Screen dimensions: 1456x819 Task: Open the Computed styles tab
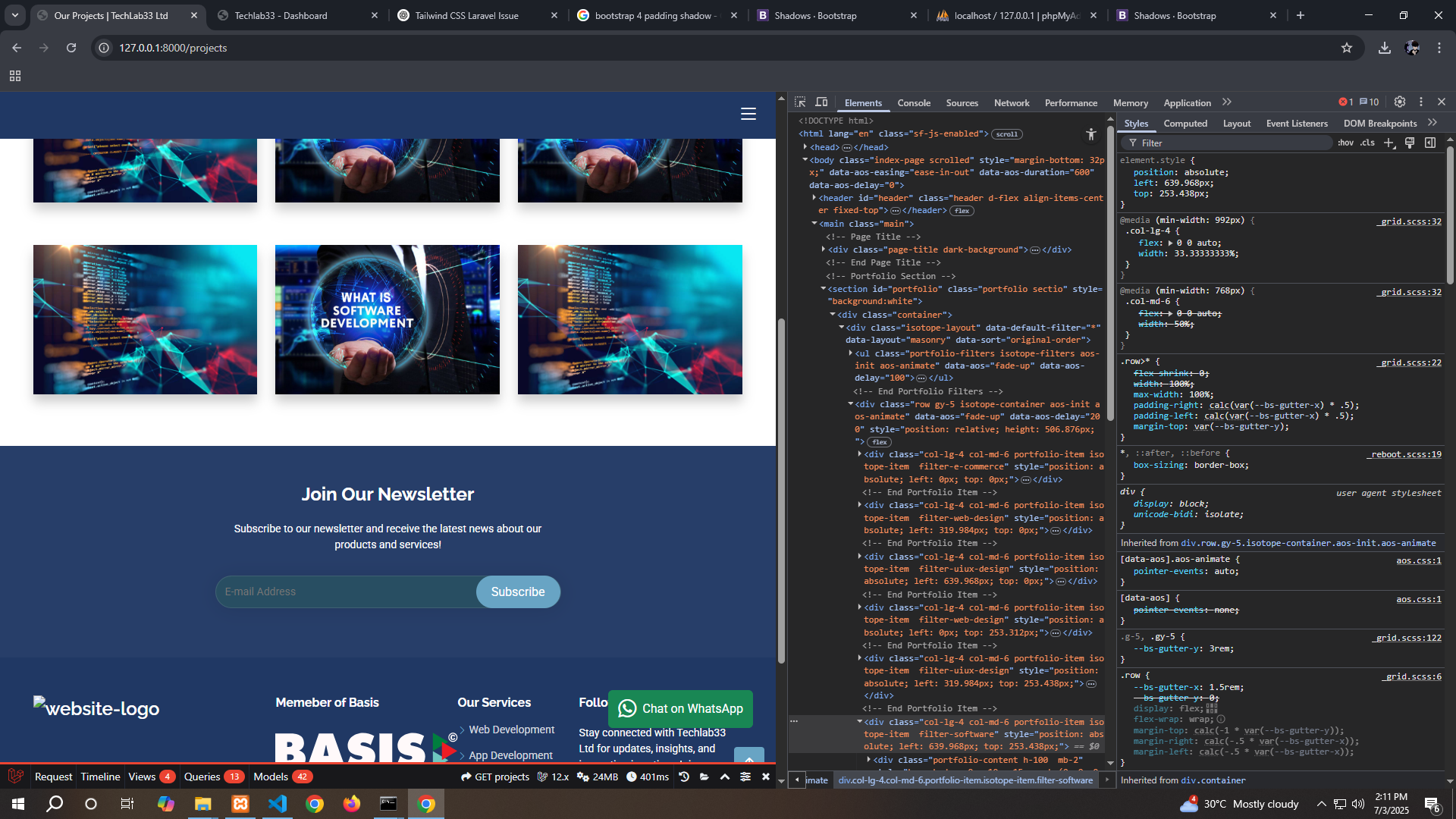[1185, 124]
